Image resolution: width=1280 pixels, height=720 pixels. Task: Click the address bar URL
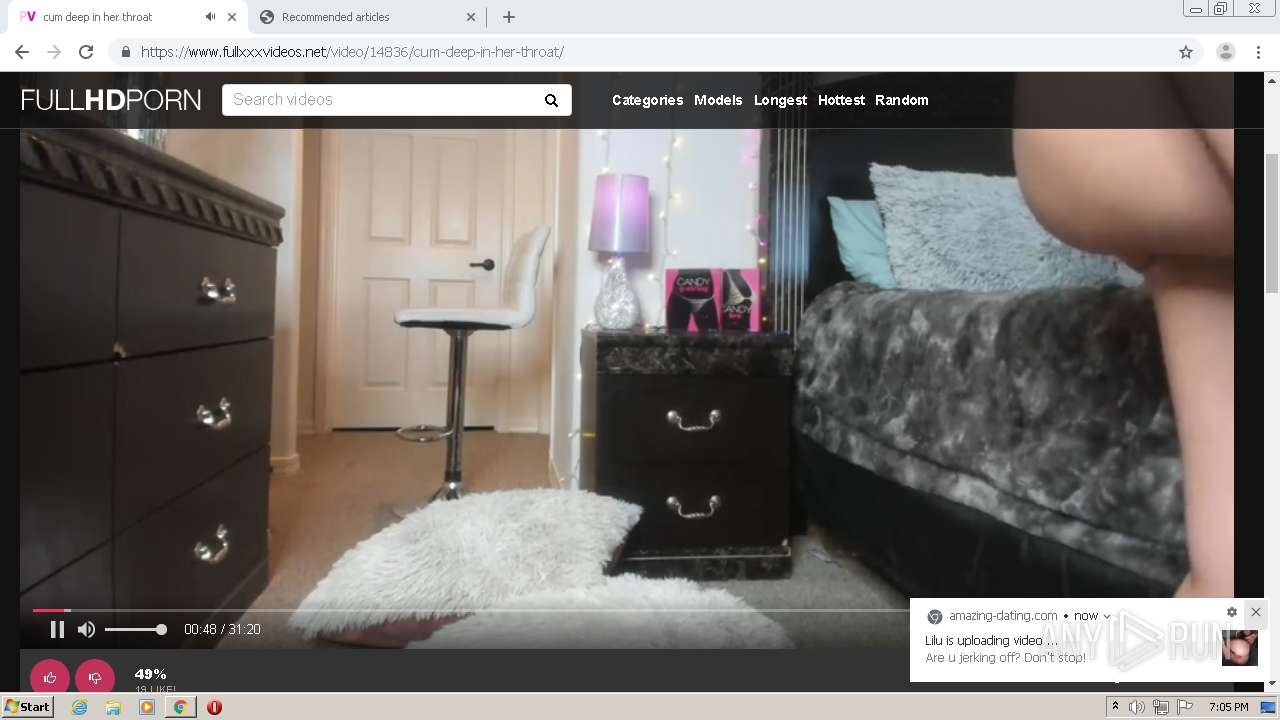[x=352, y=52]
